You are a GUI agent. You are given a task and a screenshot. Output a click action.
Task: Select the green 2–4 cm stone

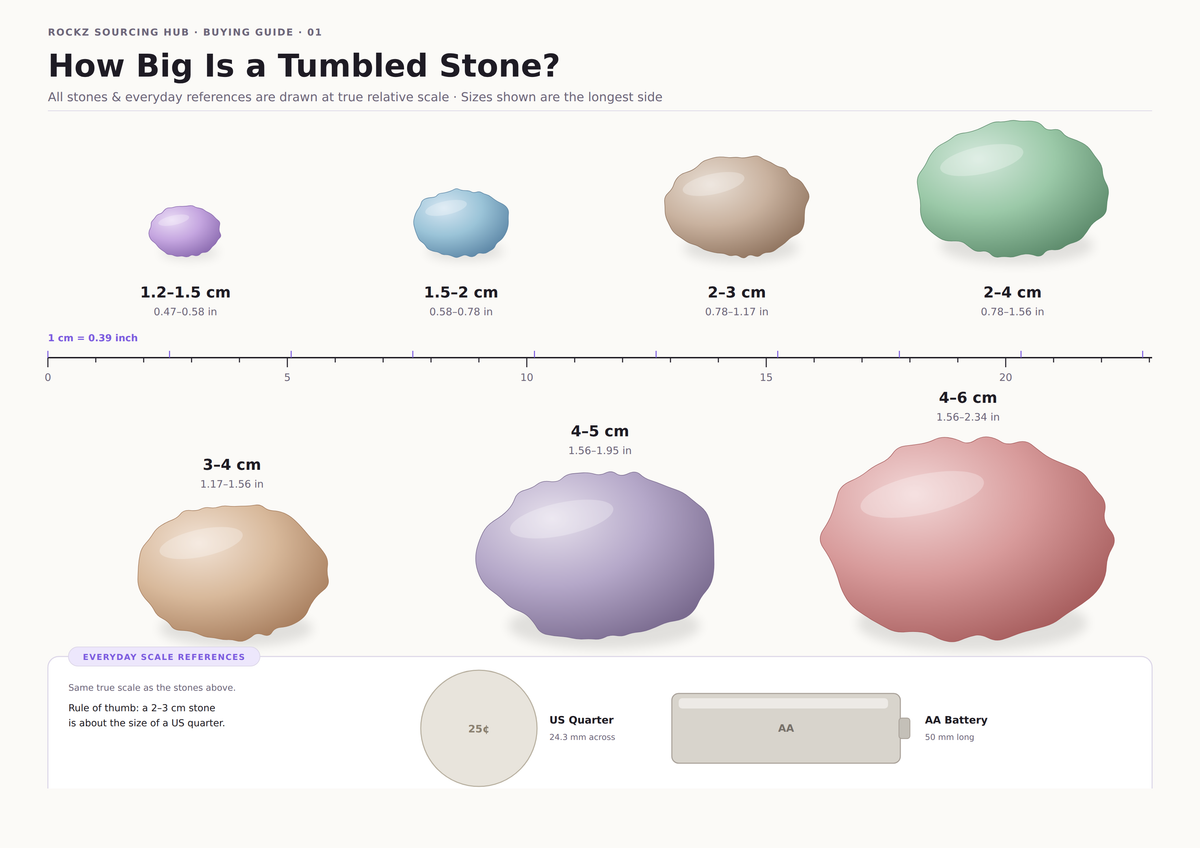pos(1012,189)
